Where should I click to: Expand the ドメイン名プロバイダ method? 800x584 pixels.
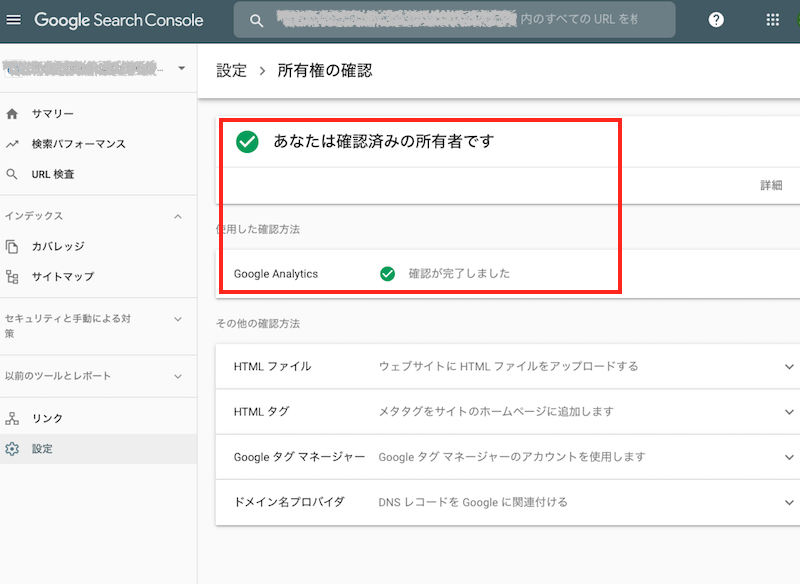click(789, 502)
